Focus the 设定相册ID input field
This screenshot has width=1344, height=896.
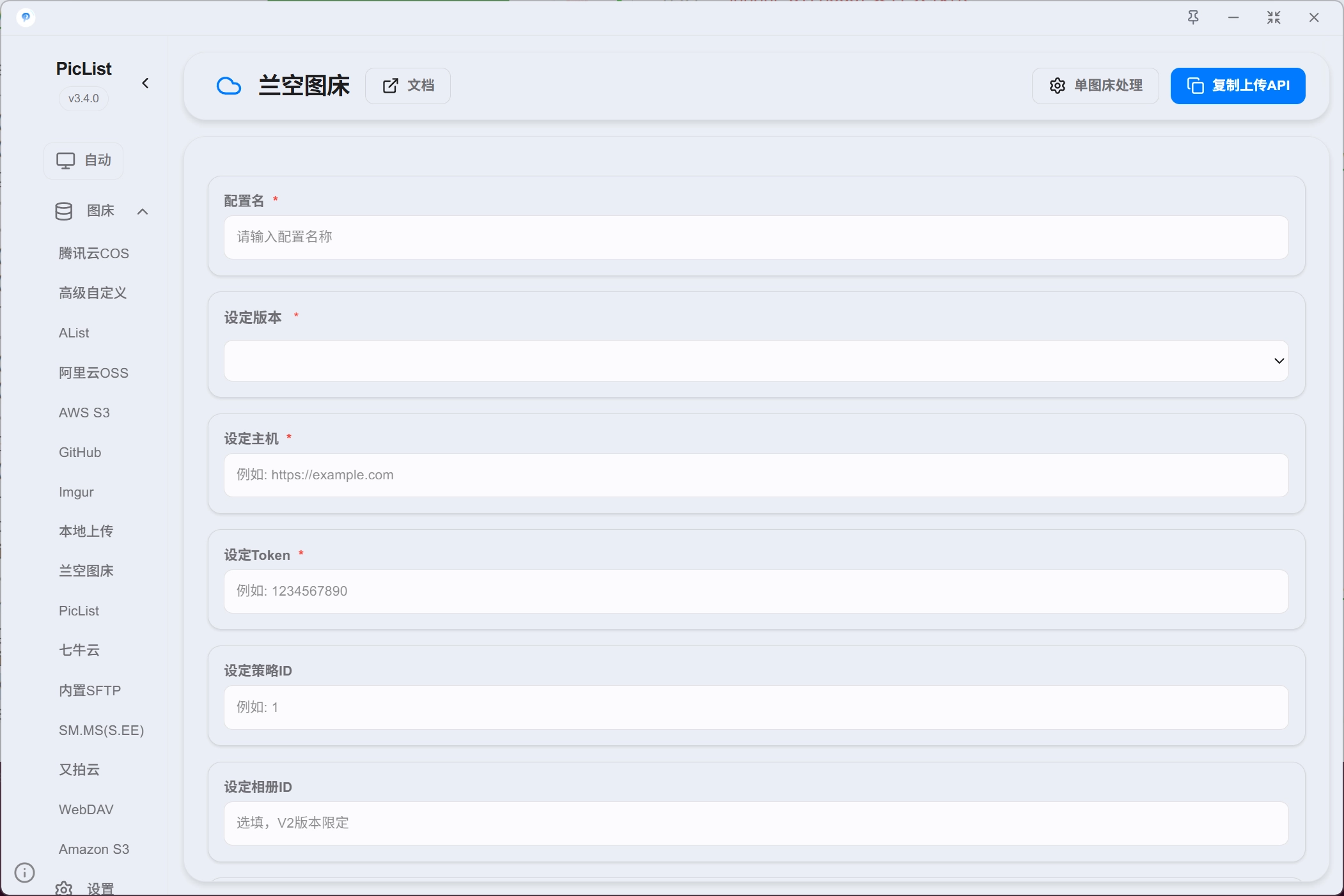(x=756, y=823)
